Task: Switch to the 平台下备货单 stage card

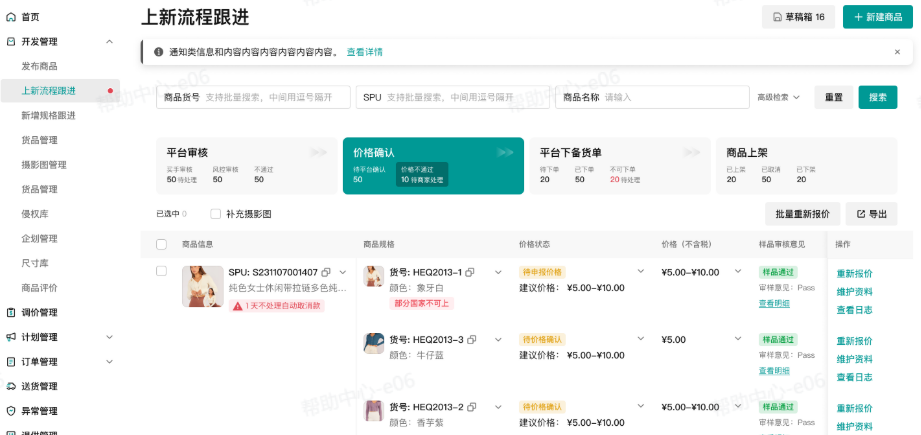Action: point(620,166)
